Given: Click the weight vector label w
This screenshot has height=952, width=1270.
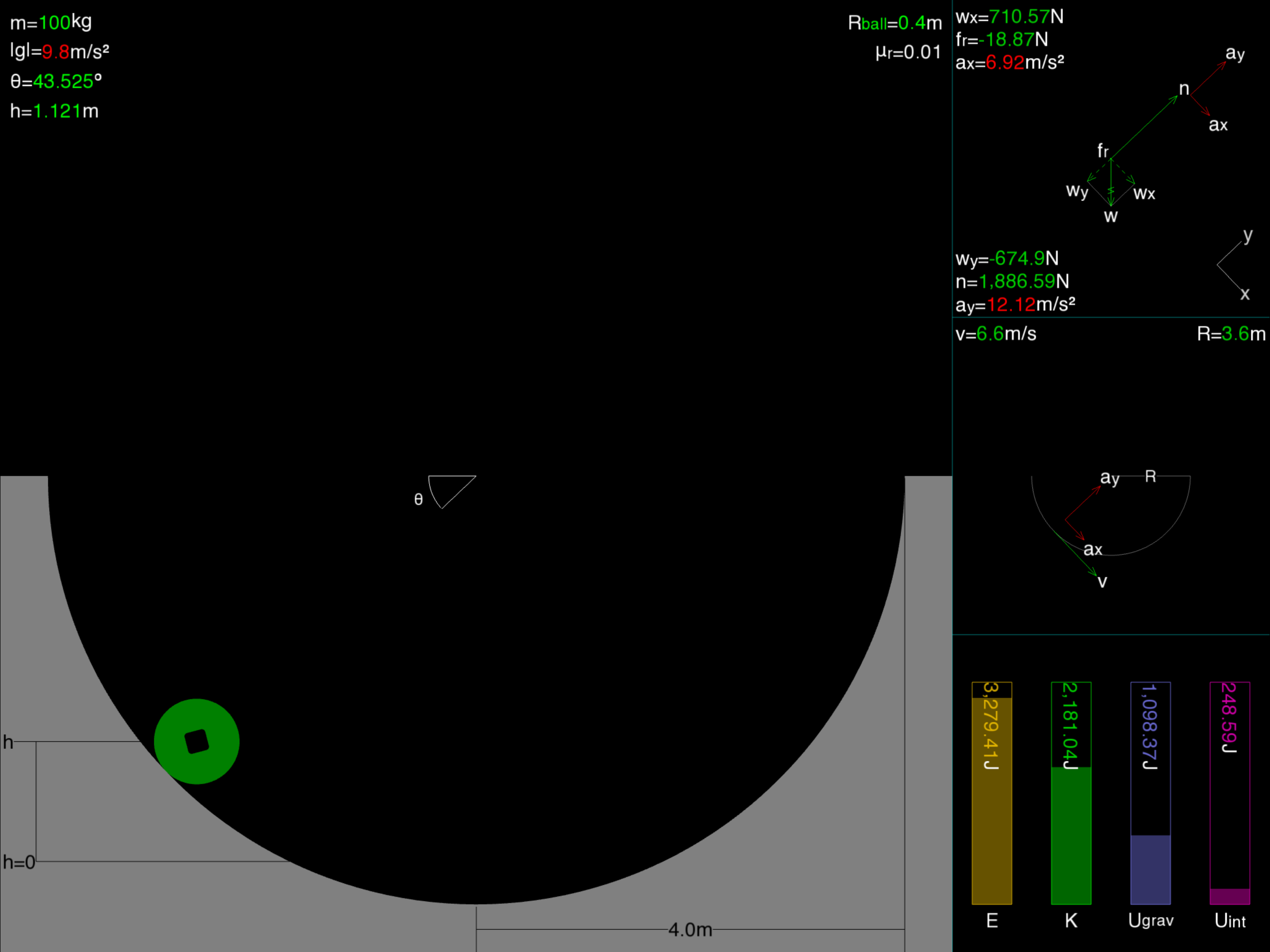Looking at the screenshot, I should [1111, 217].
